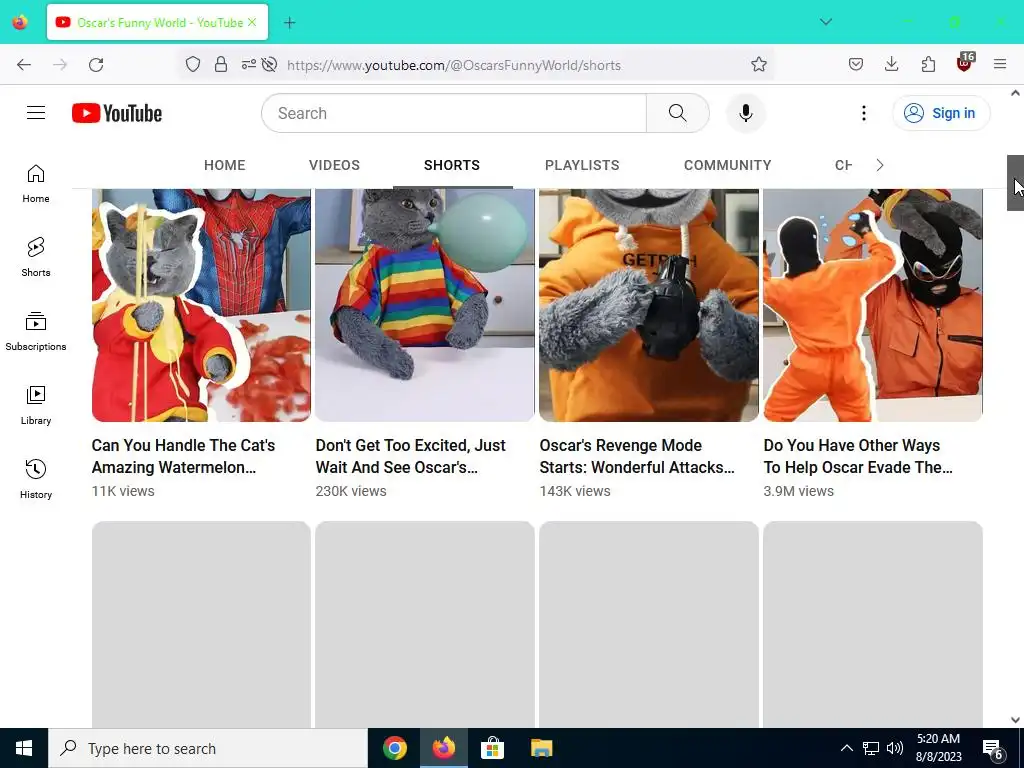Open the orange hoodie cat short thumbnail
1024x768 pixels.
click(648, 305)
